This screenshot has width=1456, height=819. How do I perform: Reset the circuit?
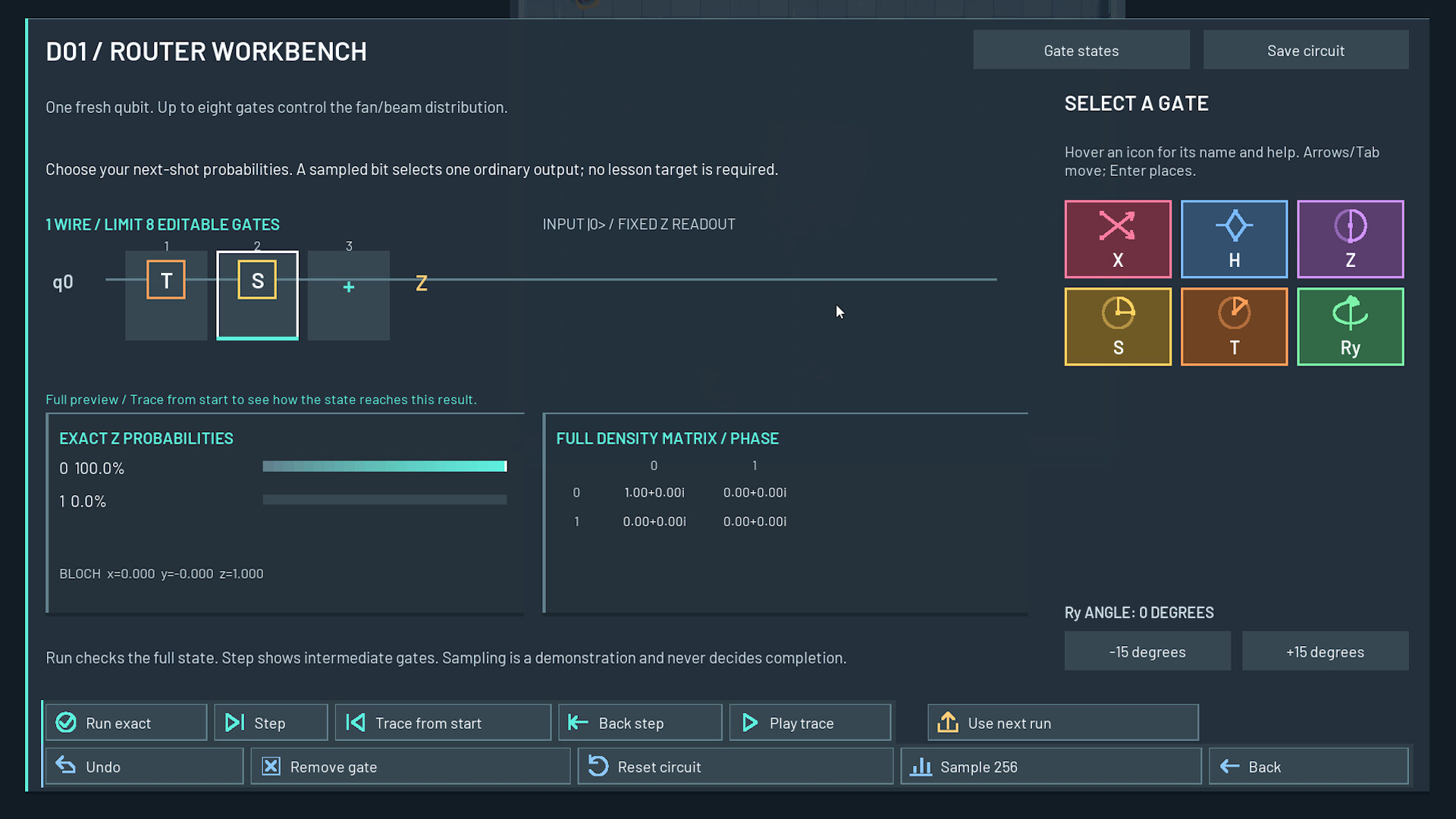coord(735,767)
